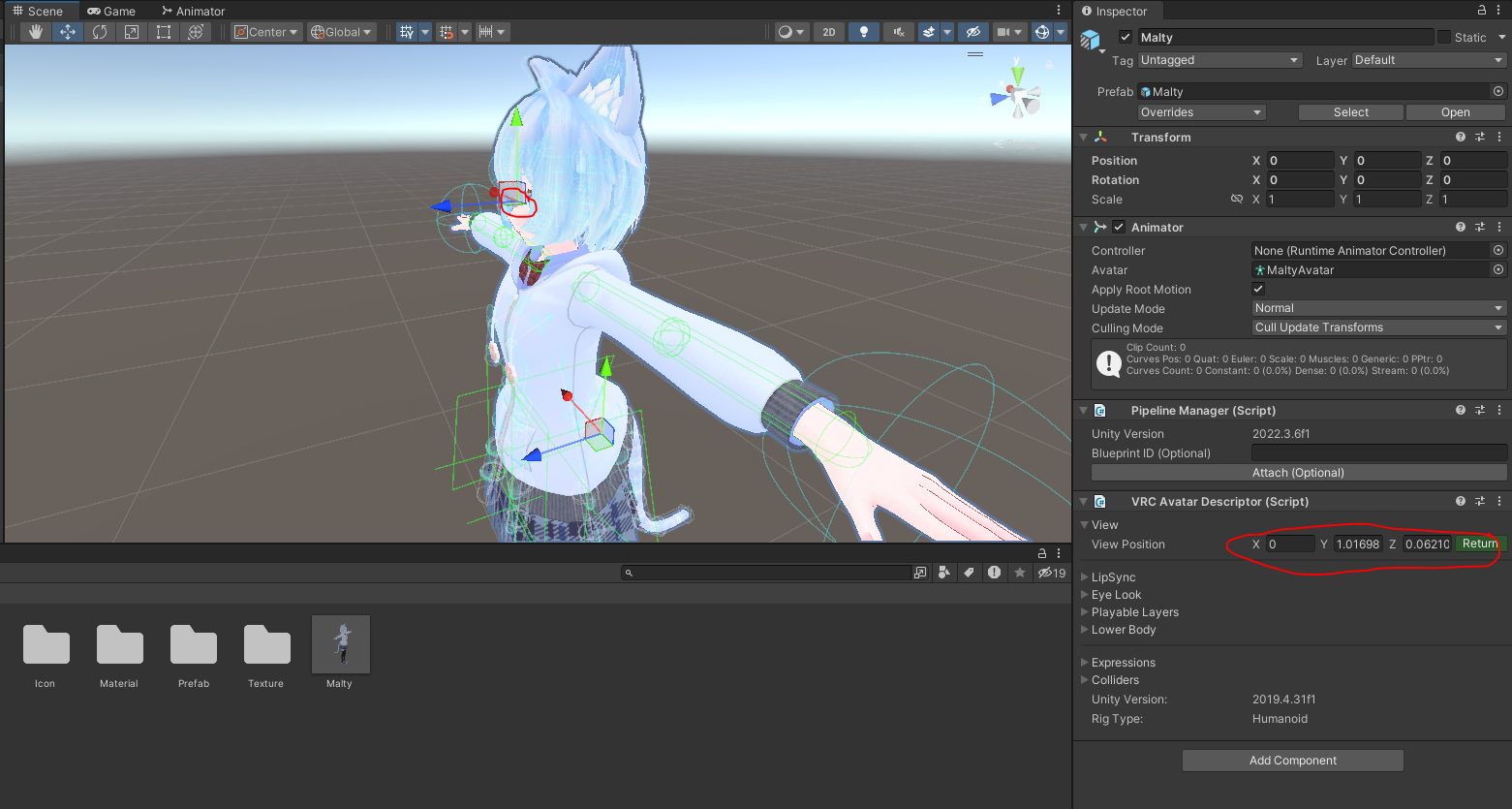Open grid snapping dropdown arrow
This screenshot has width=1512, height=809.
coord(425,32)
